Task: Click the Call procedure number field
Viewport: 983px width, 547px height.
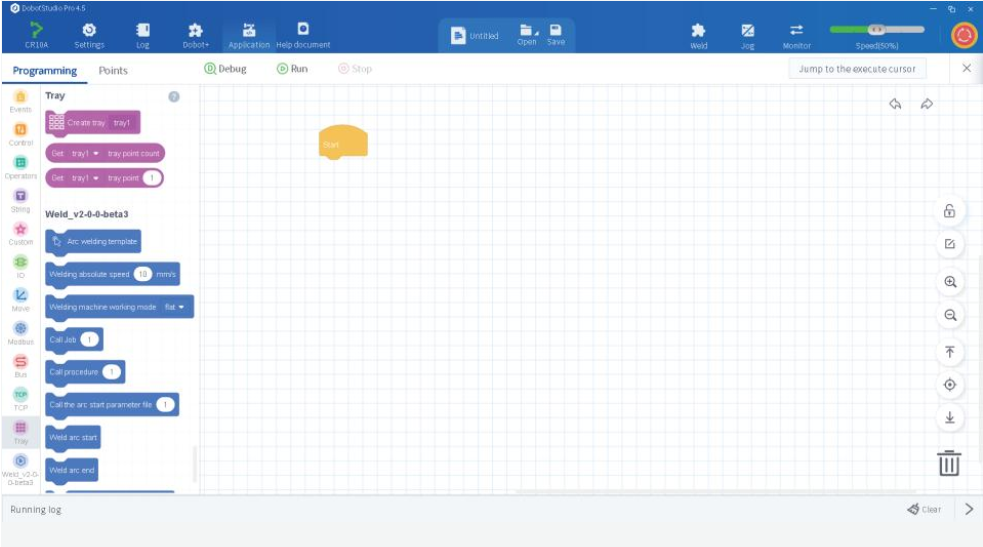Action: click(x=112, y=372)
